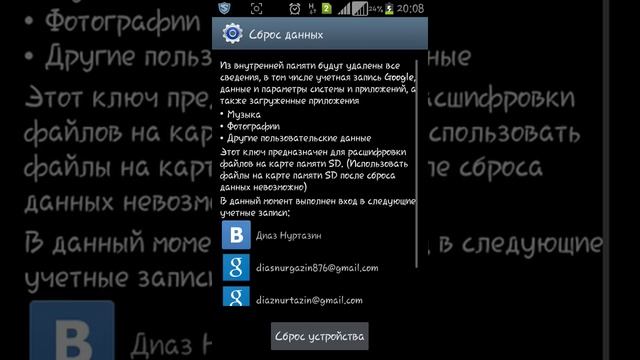Tap Другие пользовательские данные line in dialog
The height and width of the screenshot is (360, 640).
click(296, 138)
